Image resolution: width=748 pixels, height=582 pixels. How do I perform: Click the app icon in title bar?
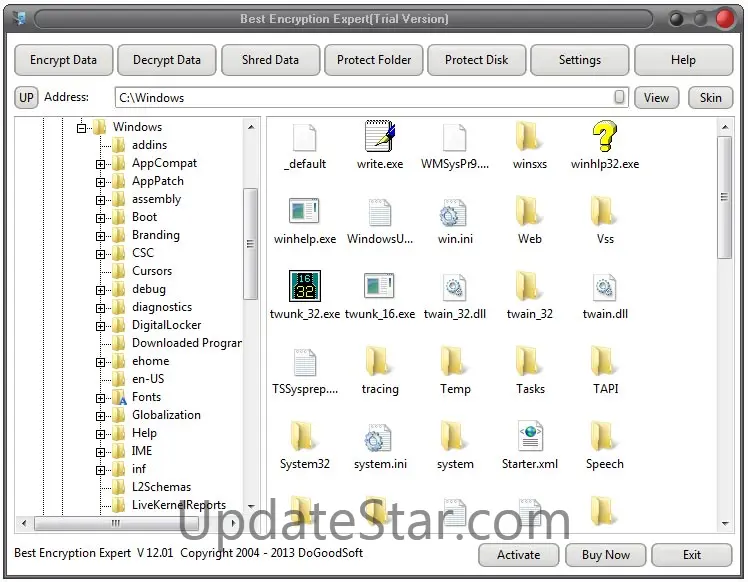[x=20, y=19]
